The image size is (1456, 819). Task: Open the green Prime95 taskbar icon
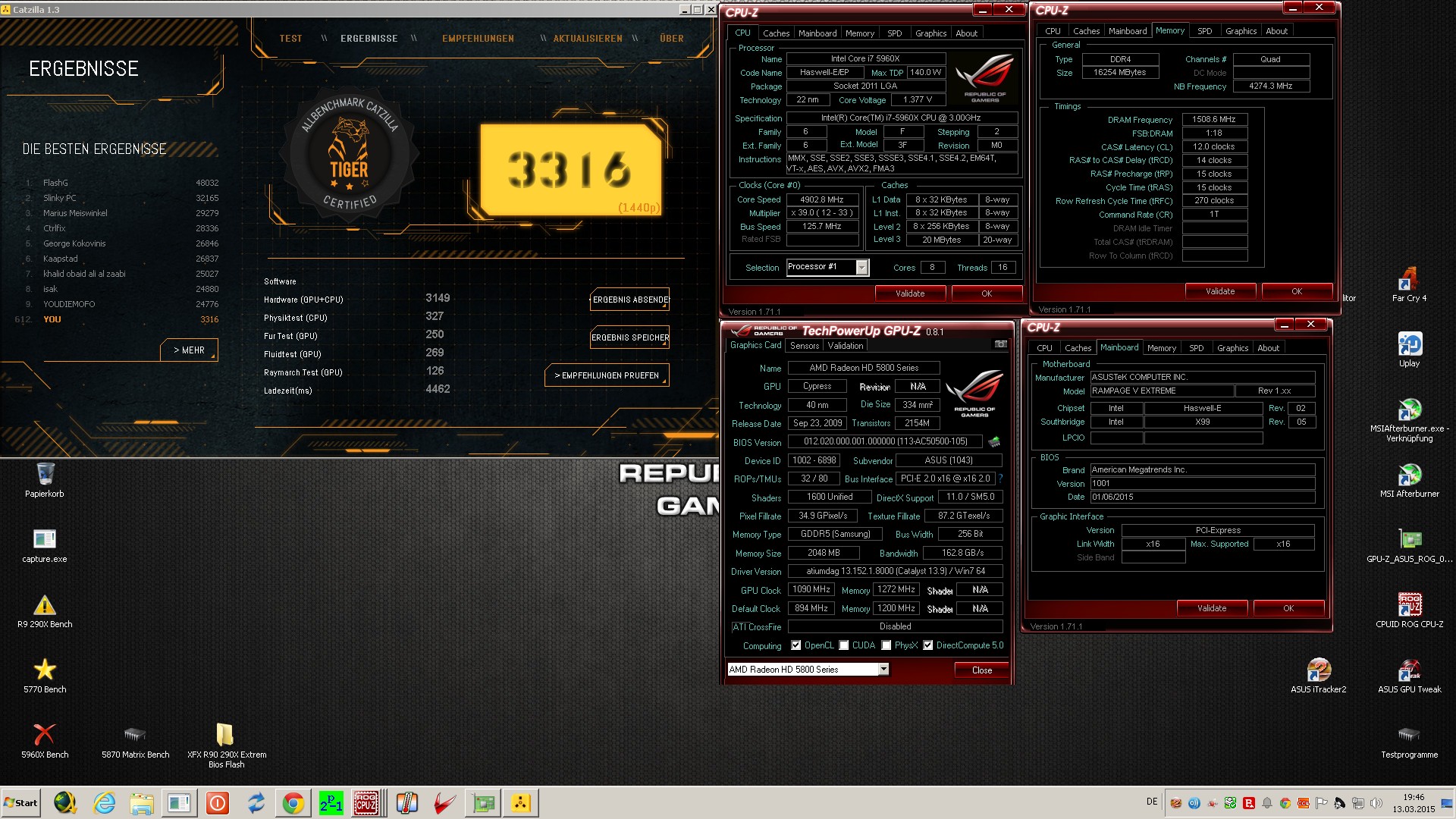click(x=331, y=802)
